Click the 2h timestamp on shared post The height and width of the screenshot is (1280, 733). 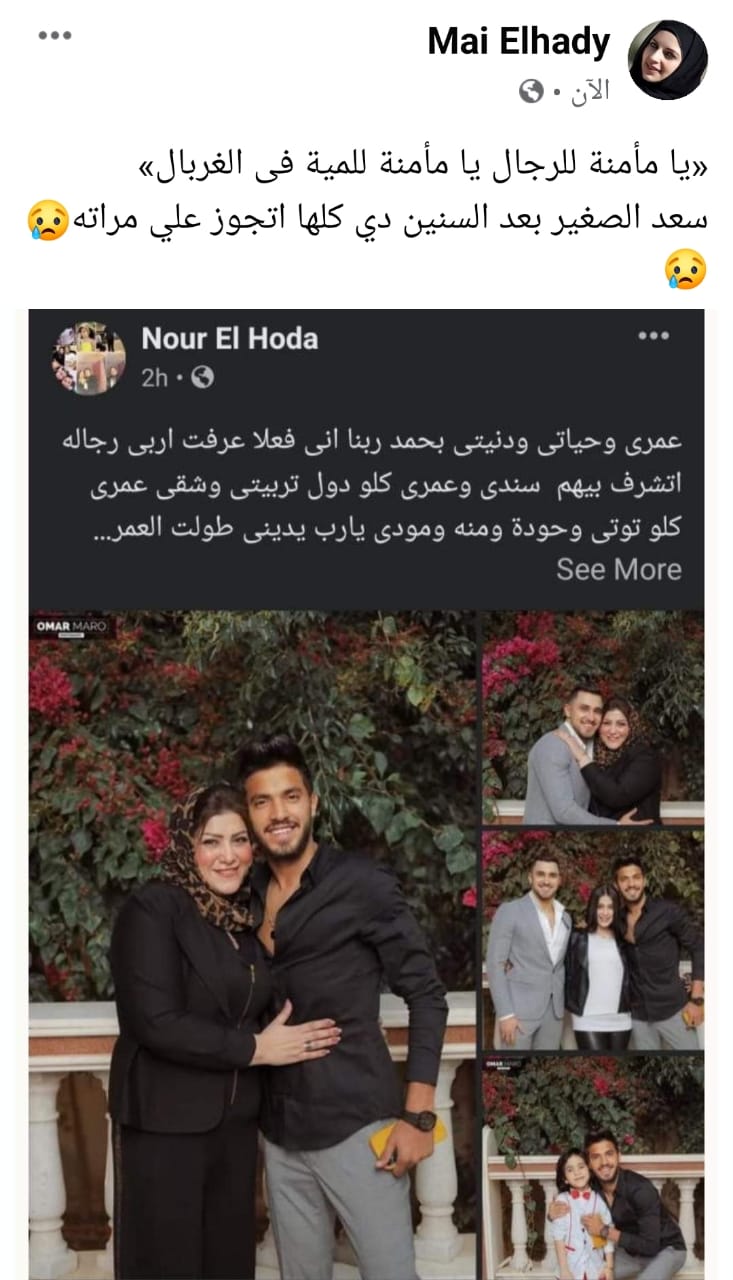[155, 378]
